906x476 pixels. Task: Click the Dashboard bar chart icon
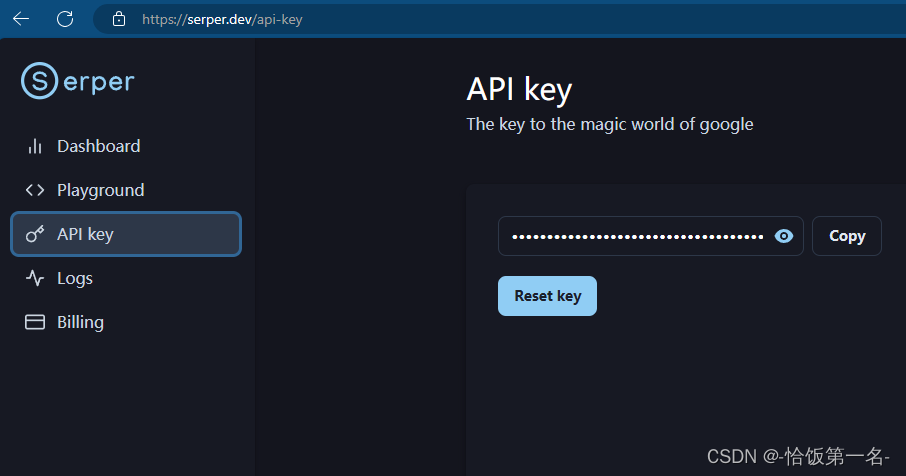pos(35,146)
